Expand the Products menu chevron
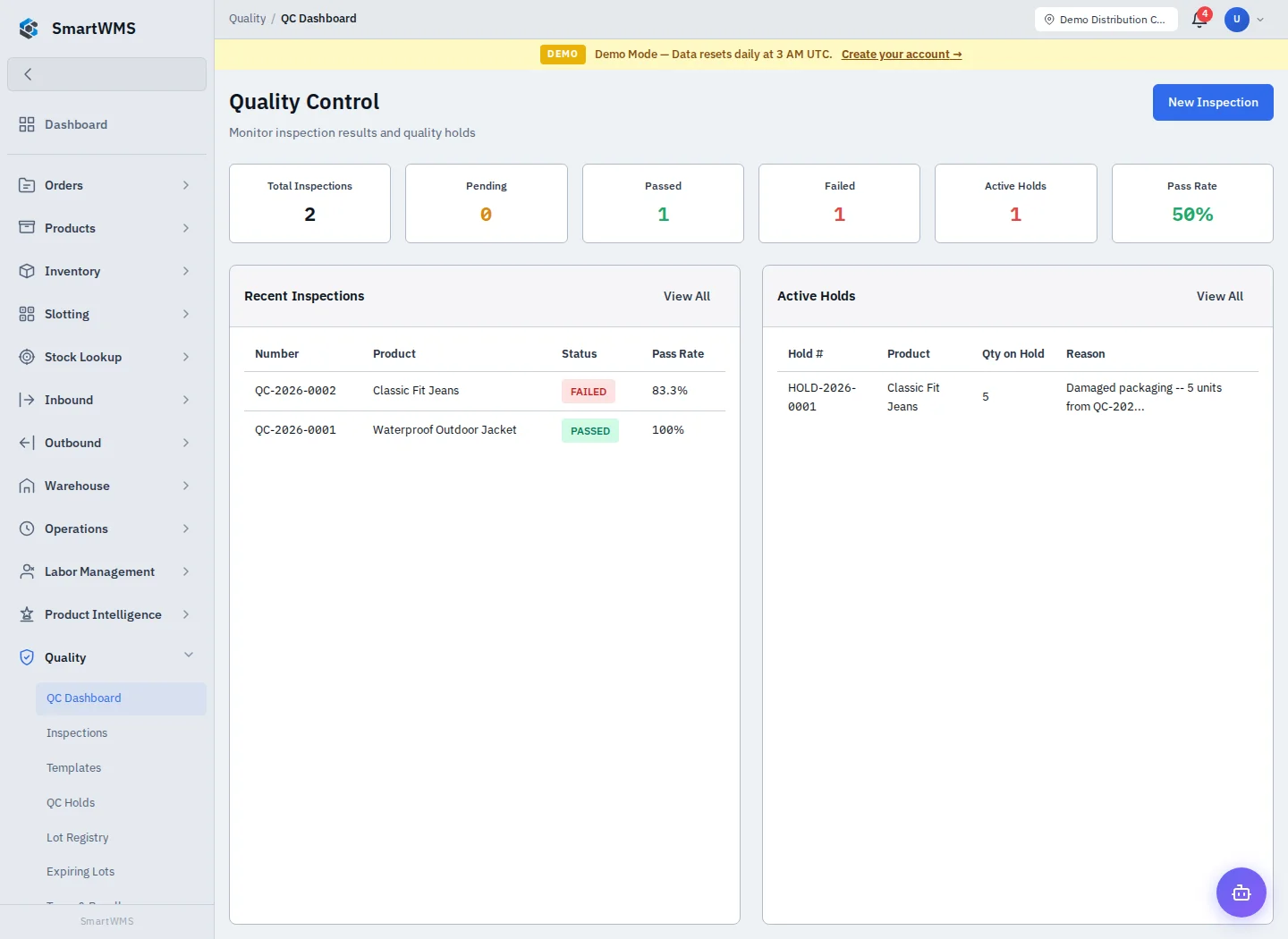 pos(186,228)
